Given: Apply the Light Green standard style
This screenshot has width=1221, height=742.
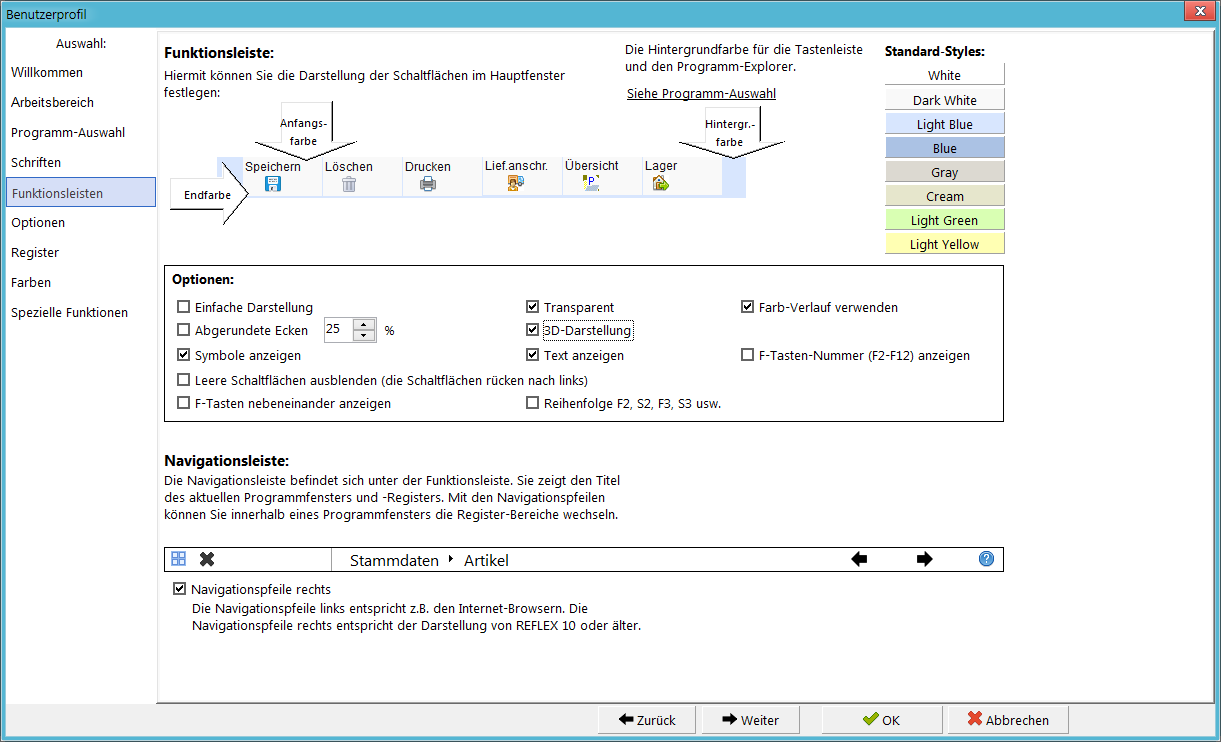Looking at the screenshot, I should 944,220.
